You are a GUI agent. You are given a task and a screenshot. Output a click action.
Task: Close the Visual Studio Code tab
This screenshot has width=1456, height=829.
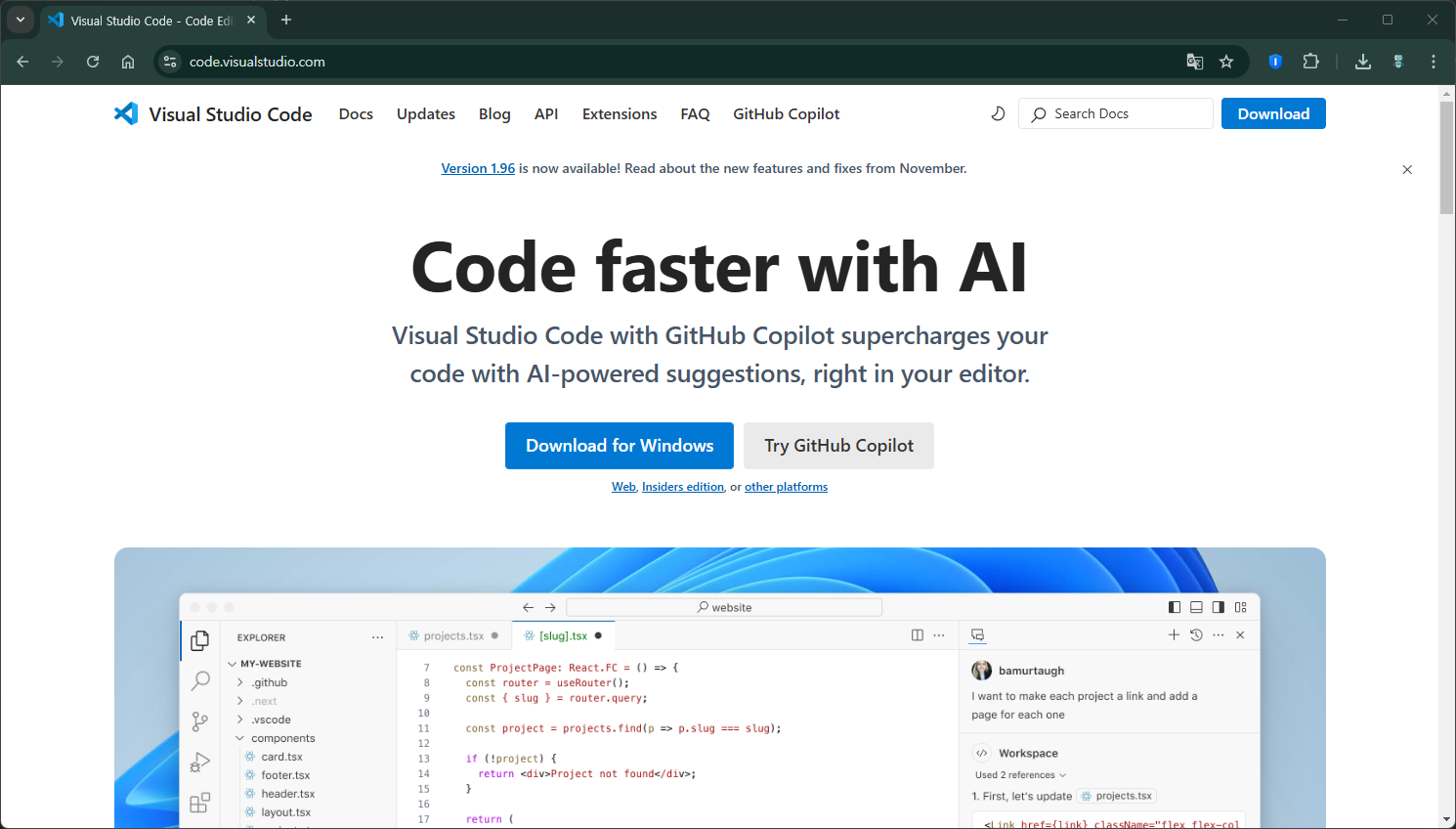[251, 20]
